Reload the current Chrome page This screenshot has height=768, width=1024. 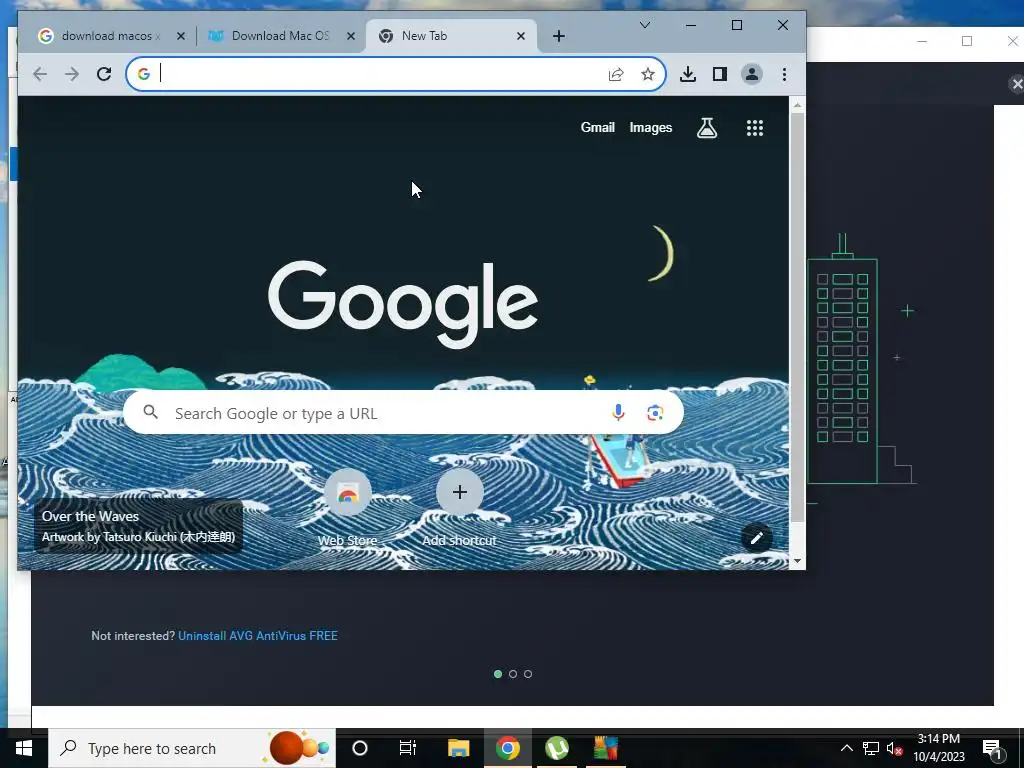104,74
